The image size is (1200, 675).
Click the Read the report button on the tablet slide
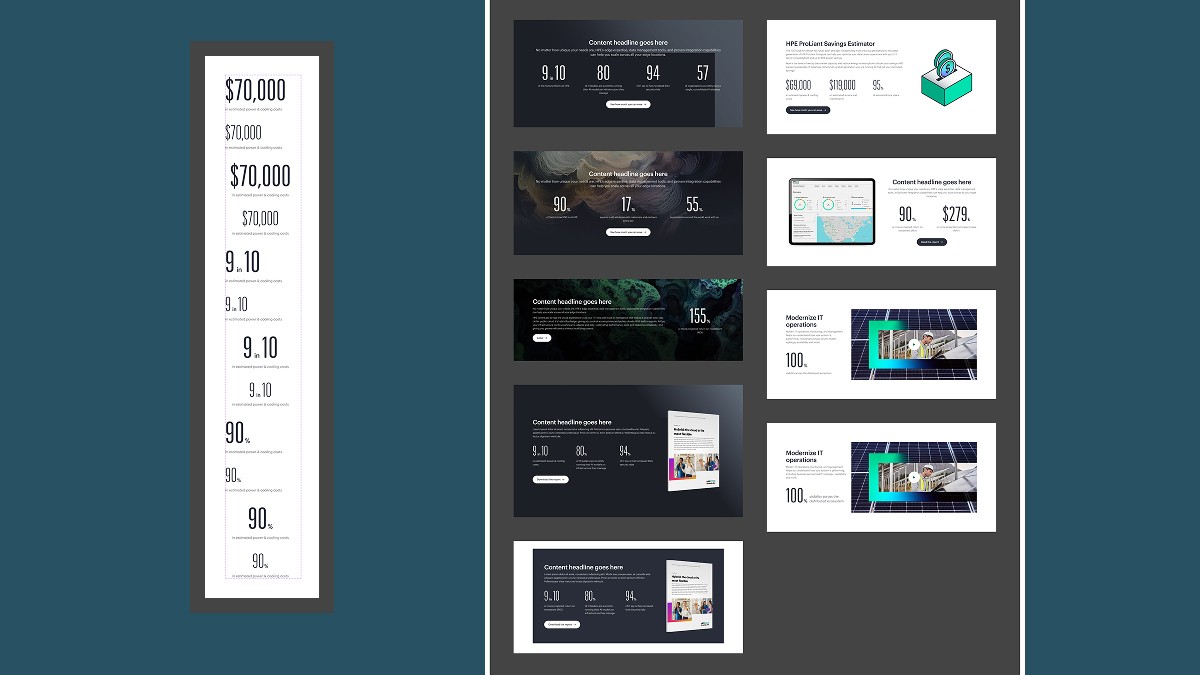(x=932, y=242)
